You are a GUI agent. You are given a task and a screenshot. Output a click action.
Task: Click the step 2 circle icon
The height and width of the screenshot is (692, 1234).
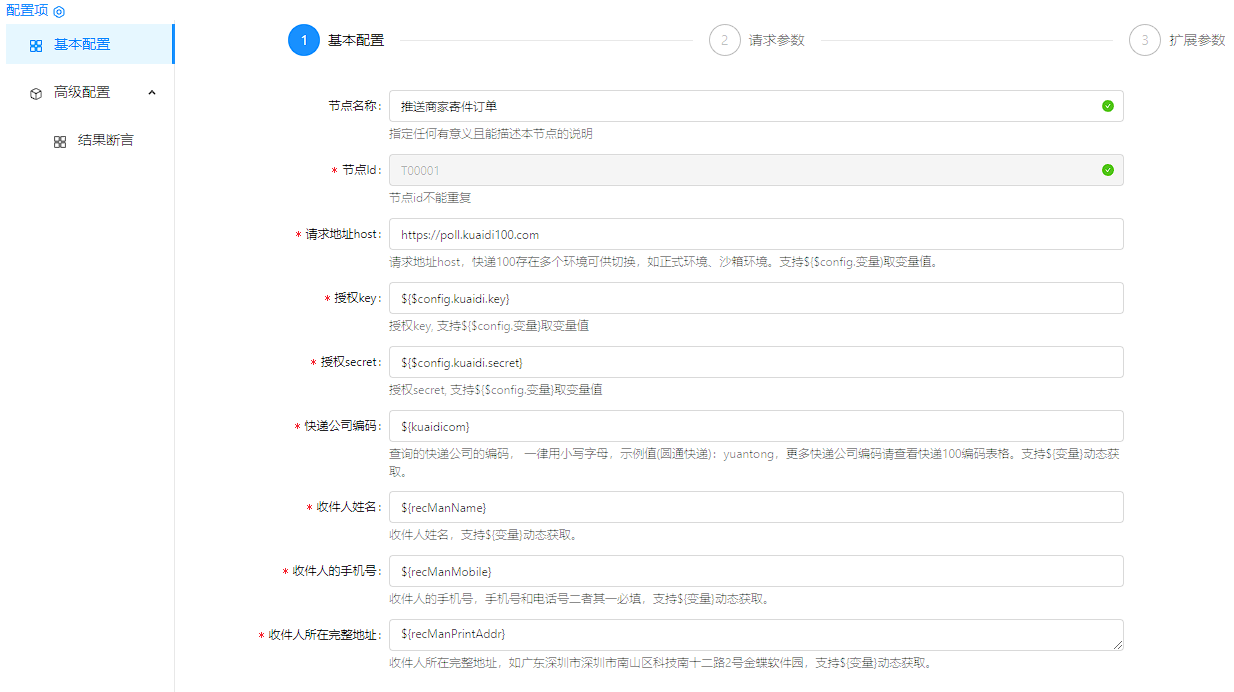point(724,41)
